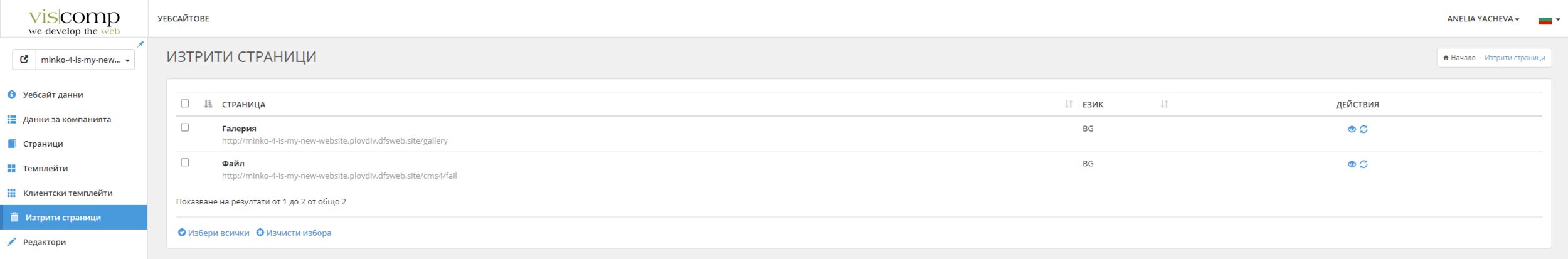Open the Anelia Yacheva user menu
Screen dimensions: 1568x259
coord(1483,19)
